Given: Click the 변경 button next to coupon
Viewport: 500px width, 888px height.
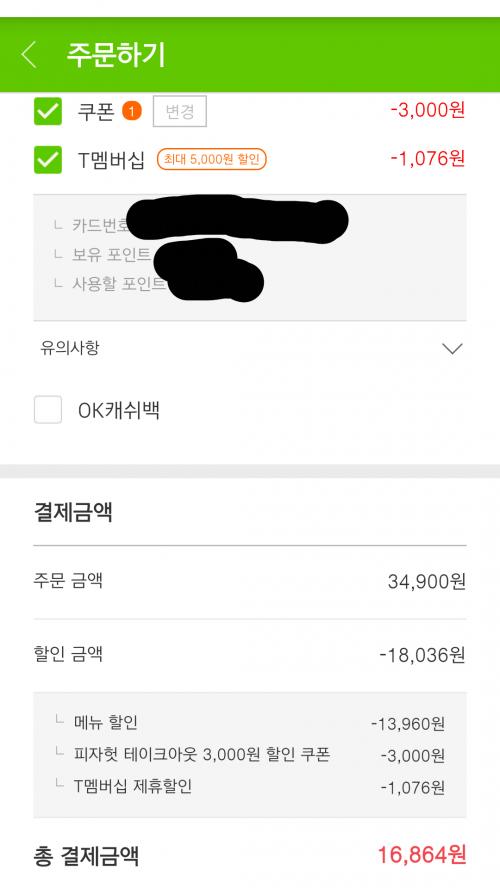Looking at the screenshot, I should [180, 111].
